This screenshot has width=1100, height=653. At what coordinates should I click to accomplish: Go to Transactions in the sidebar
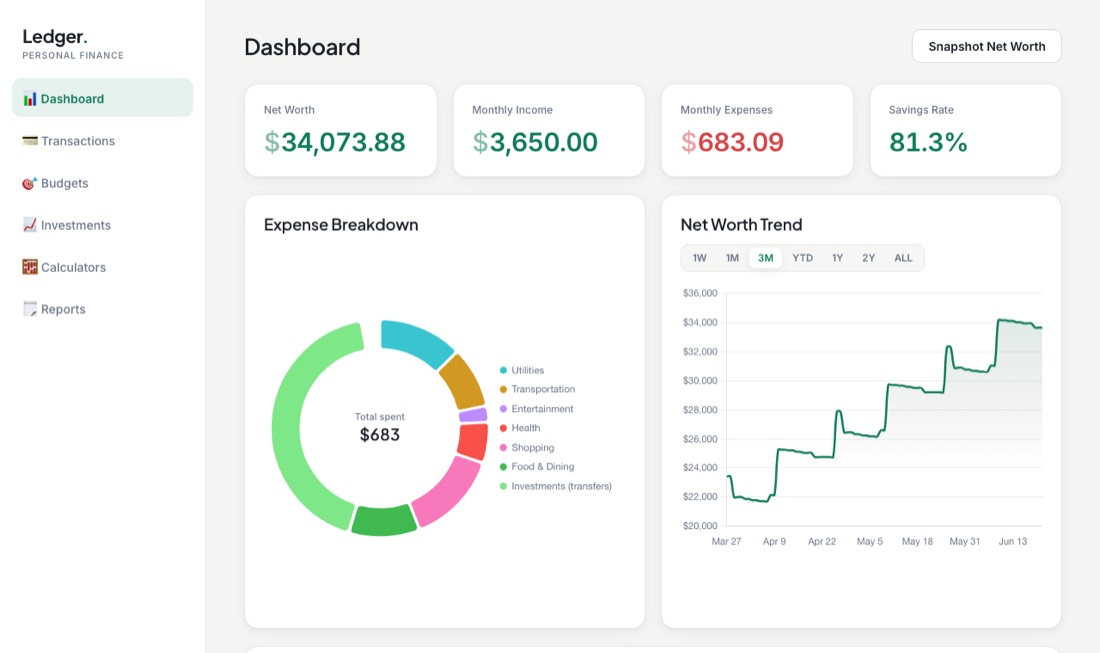(102, 140)
